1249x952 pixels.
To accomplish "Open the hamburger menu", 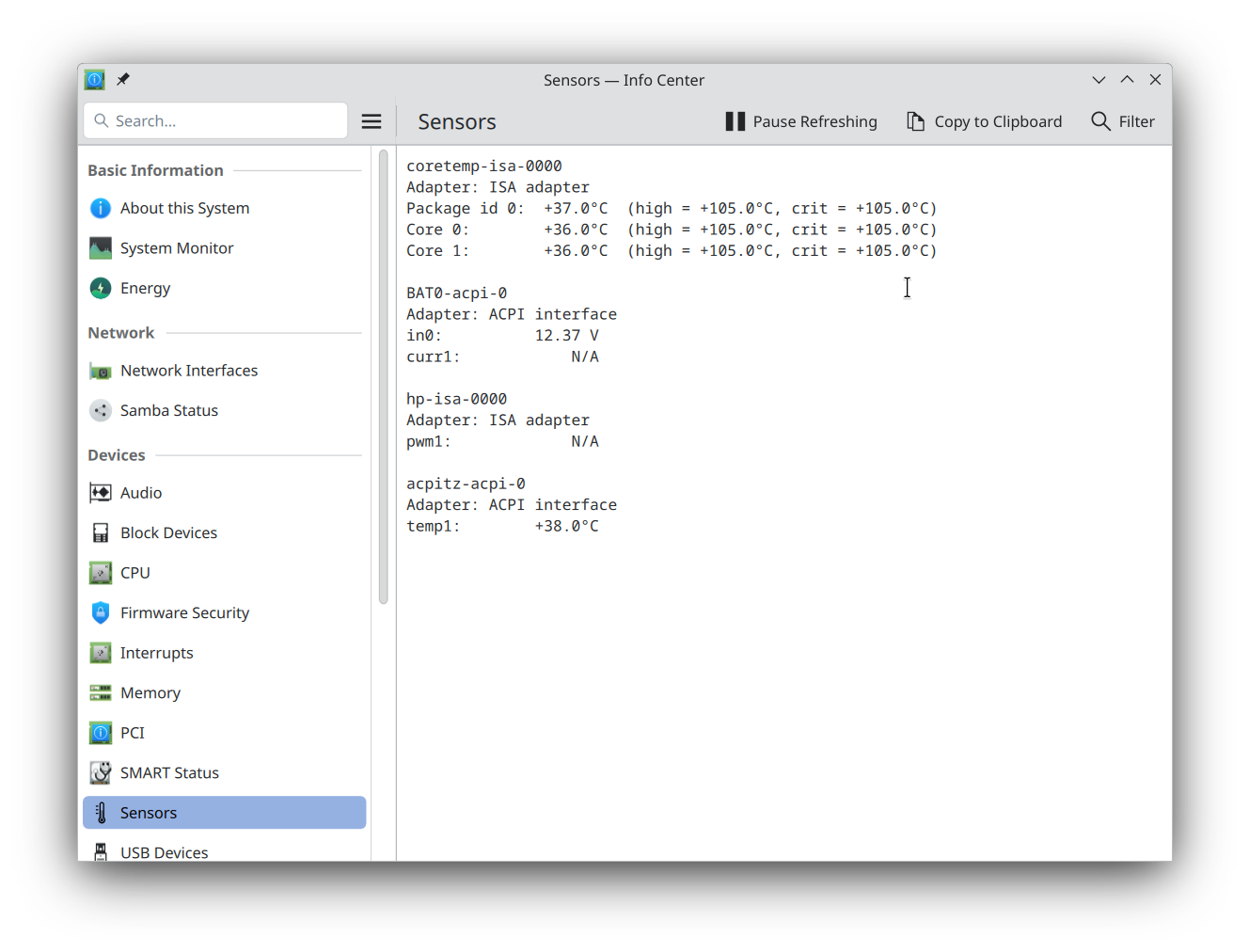I will (x=372, y=120).
